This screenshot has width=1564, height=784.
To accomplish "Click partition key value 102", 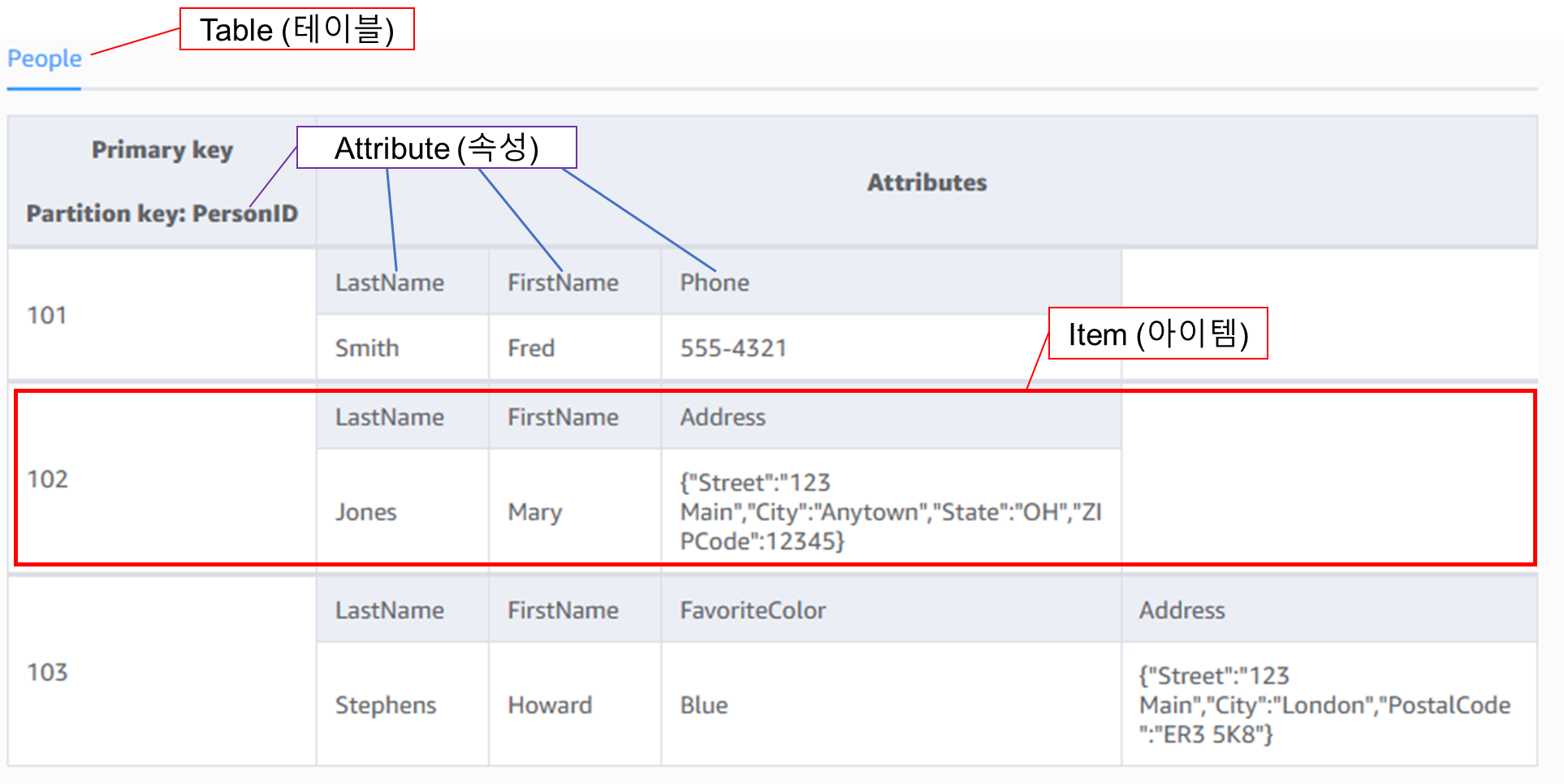I will coord(49,480).
